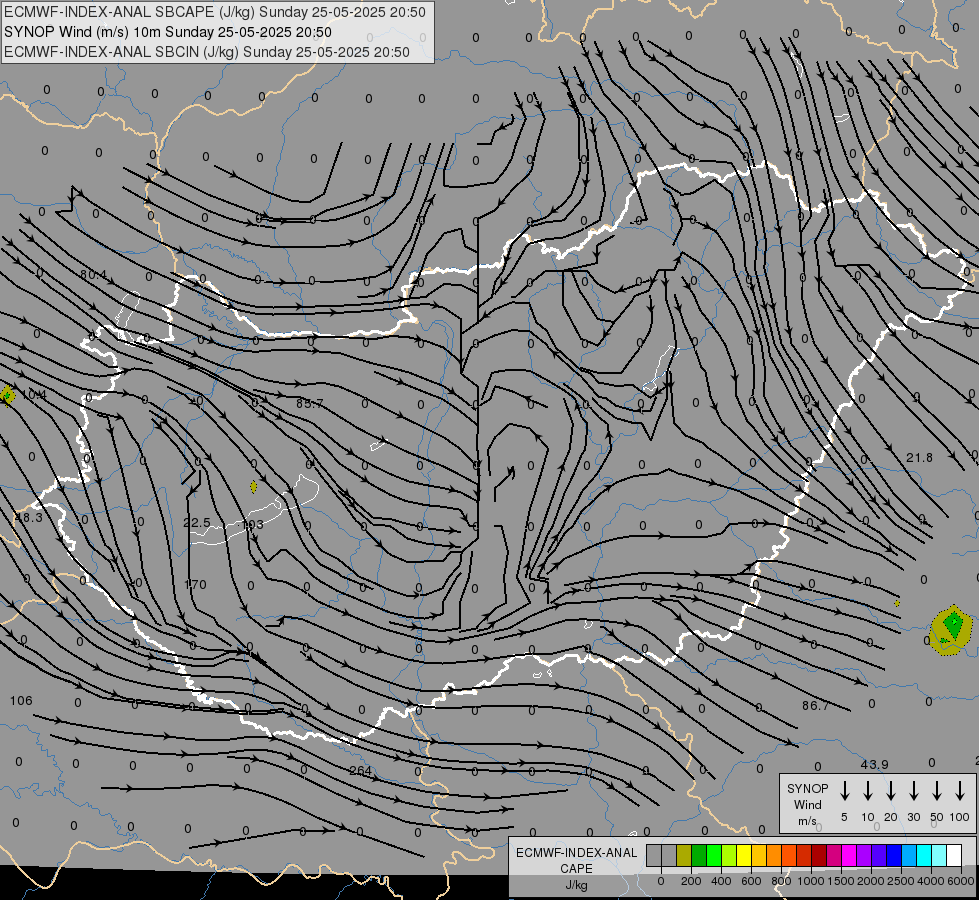Click the 10 m/s wind arrow in legend
This screenshot has height=900, width=979.
[867, 791]
